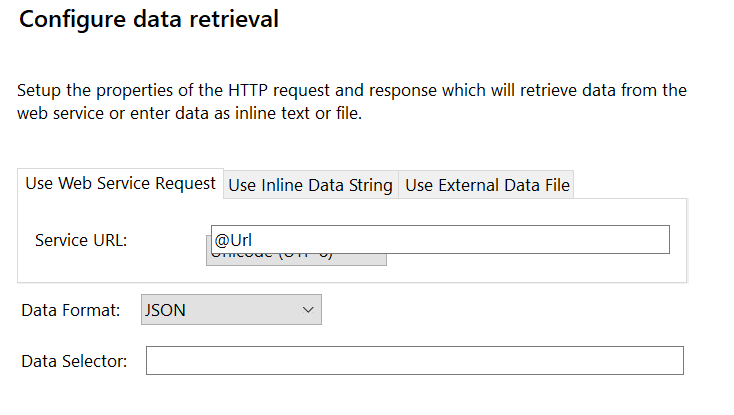Click the description line mentioning inline text or file
This screenshot has width=734, height=415.
click(190, 113)
